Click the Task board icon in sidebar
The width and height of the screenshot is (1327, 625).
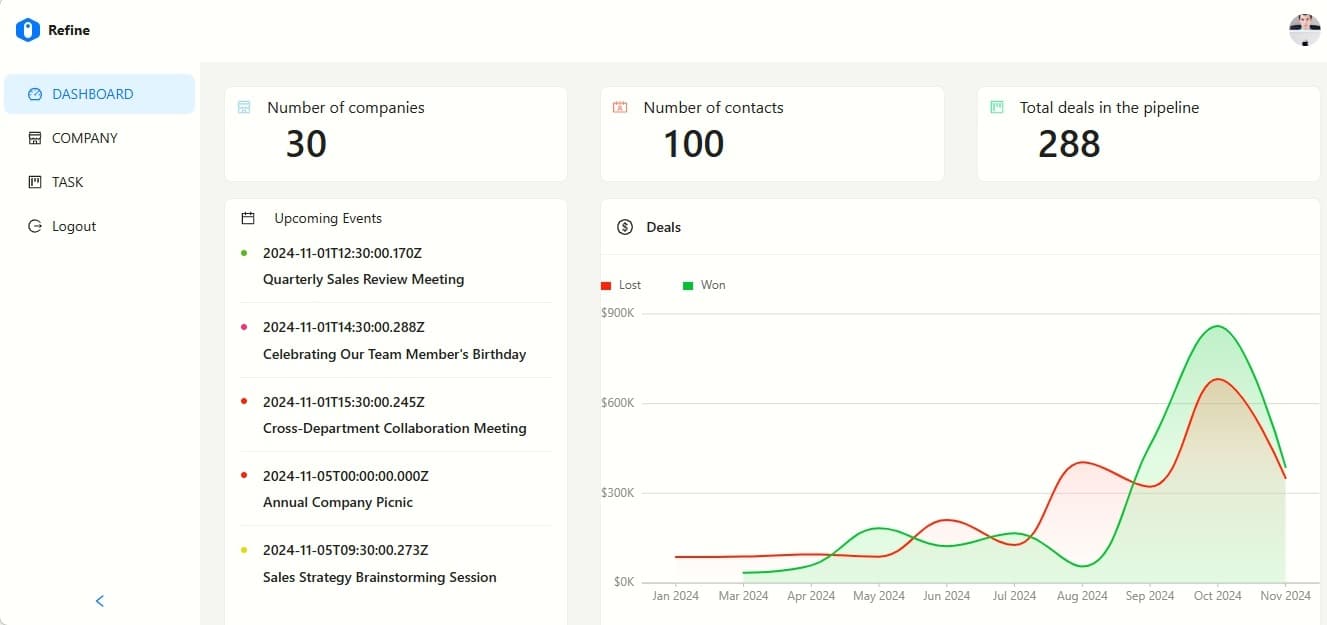tap(35, 182)
